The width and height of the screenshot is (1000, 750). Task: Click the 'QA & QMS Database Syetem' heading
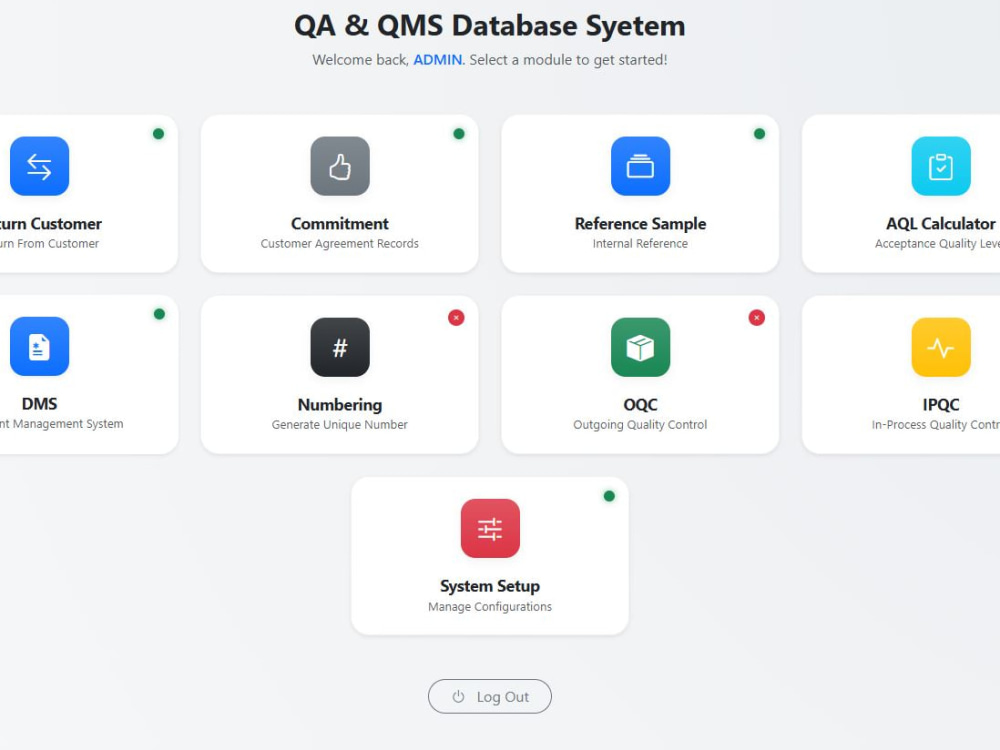tap(490, 26)
